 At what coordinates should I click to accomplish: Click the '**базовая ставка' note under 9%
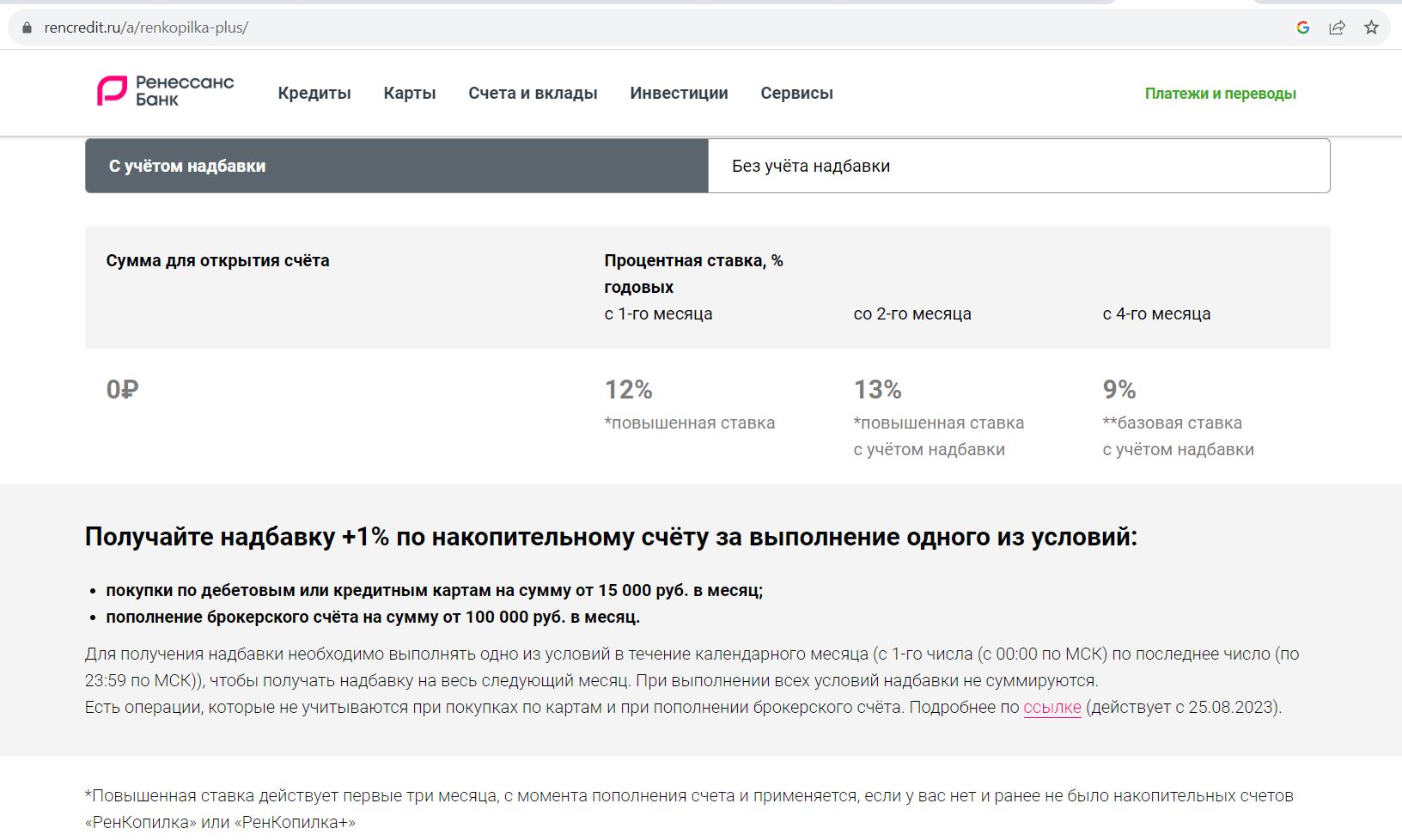coord(1172,423)
